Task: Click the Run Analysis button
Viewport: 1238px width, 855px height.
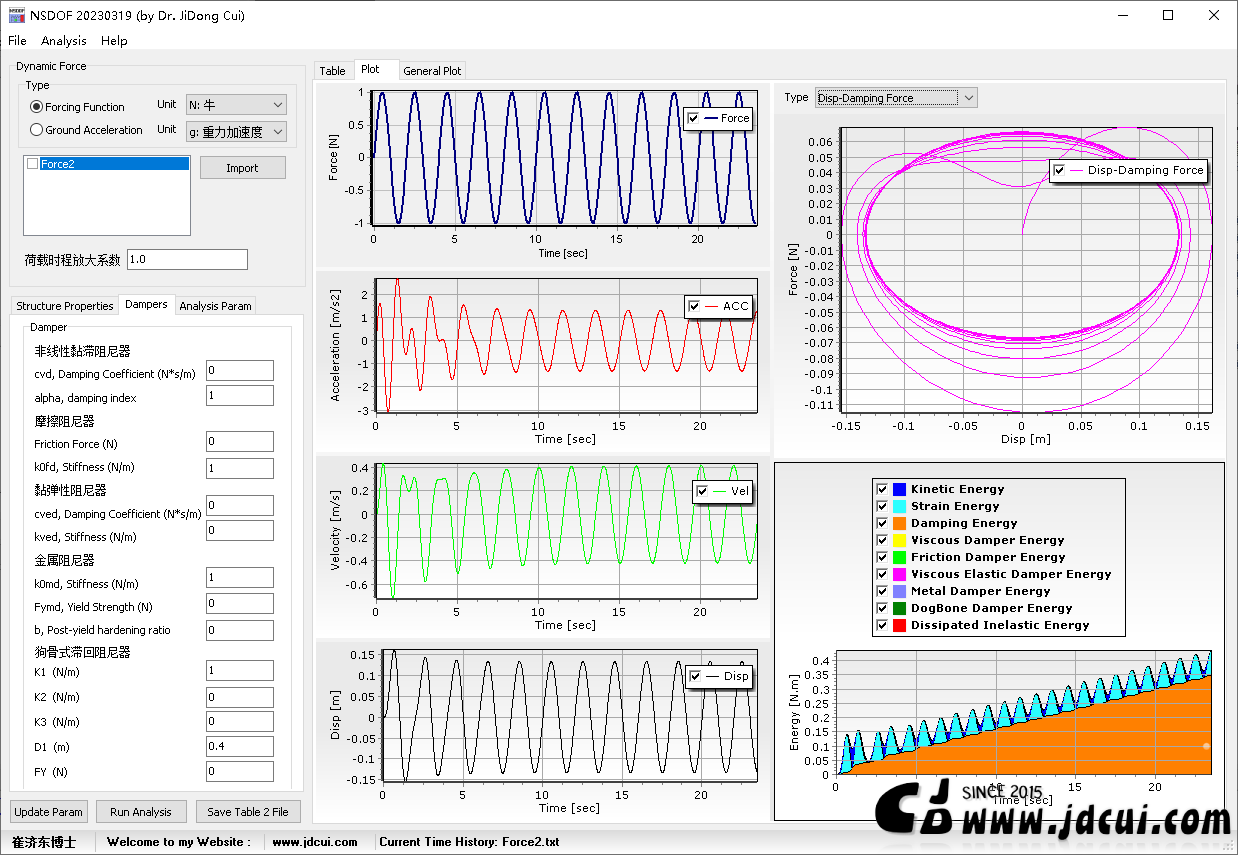Action: point(141,812)
